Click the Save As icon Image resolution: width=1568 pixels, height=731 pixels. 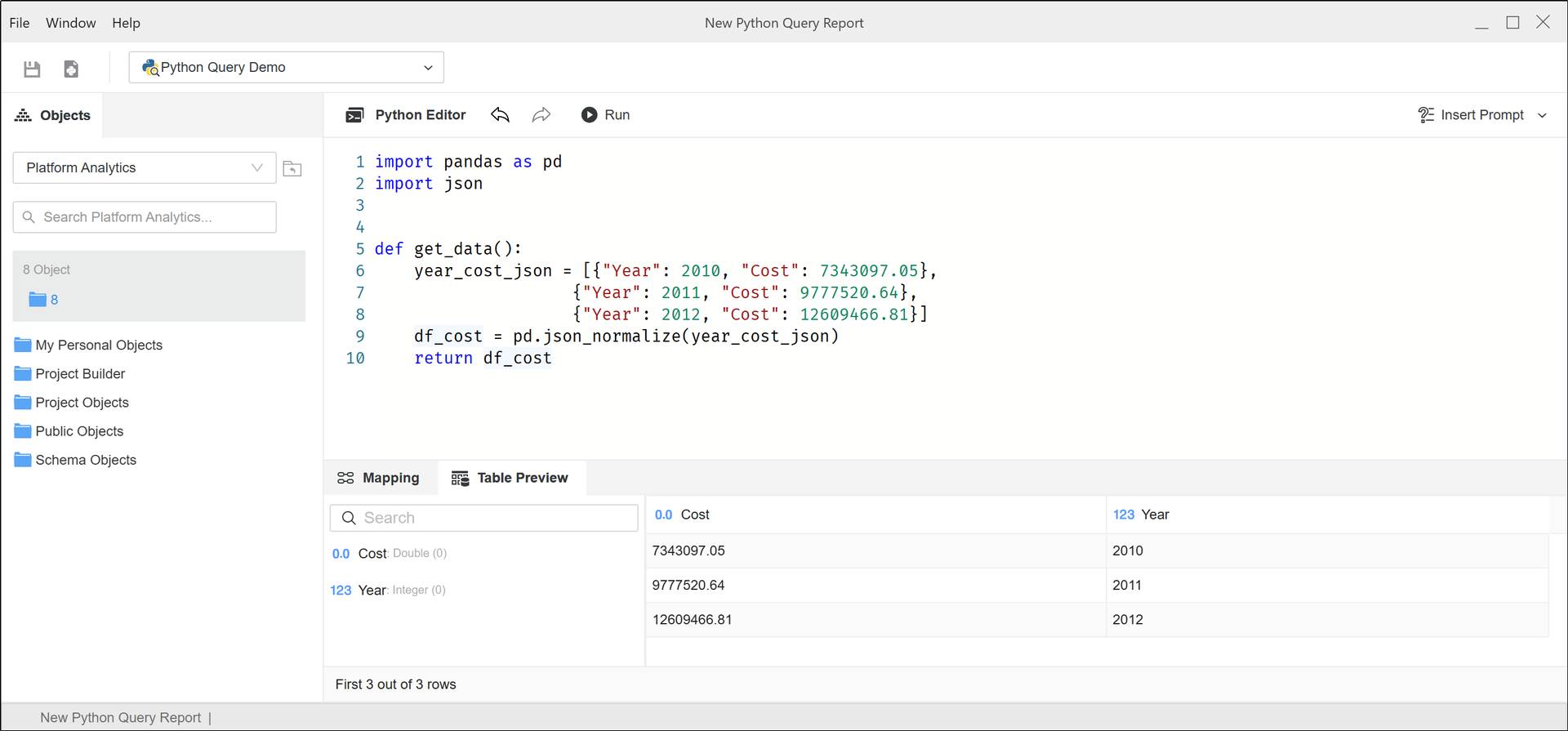71,69
